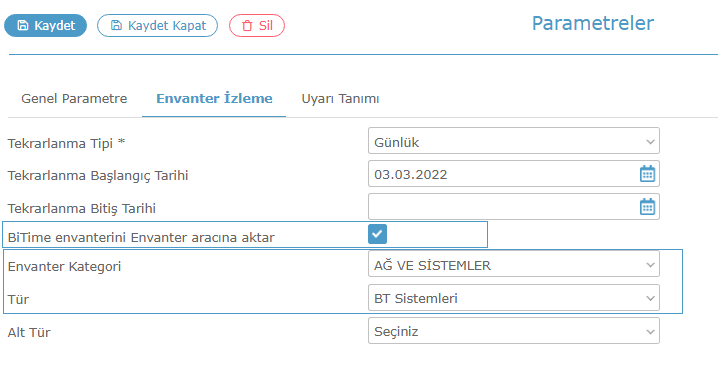
Task: Click the AĞ VE SİSTEMLER value
Action: 432,265
